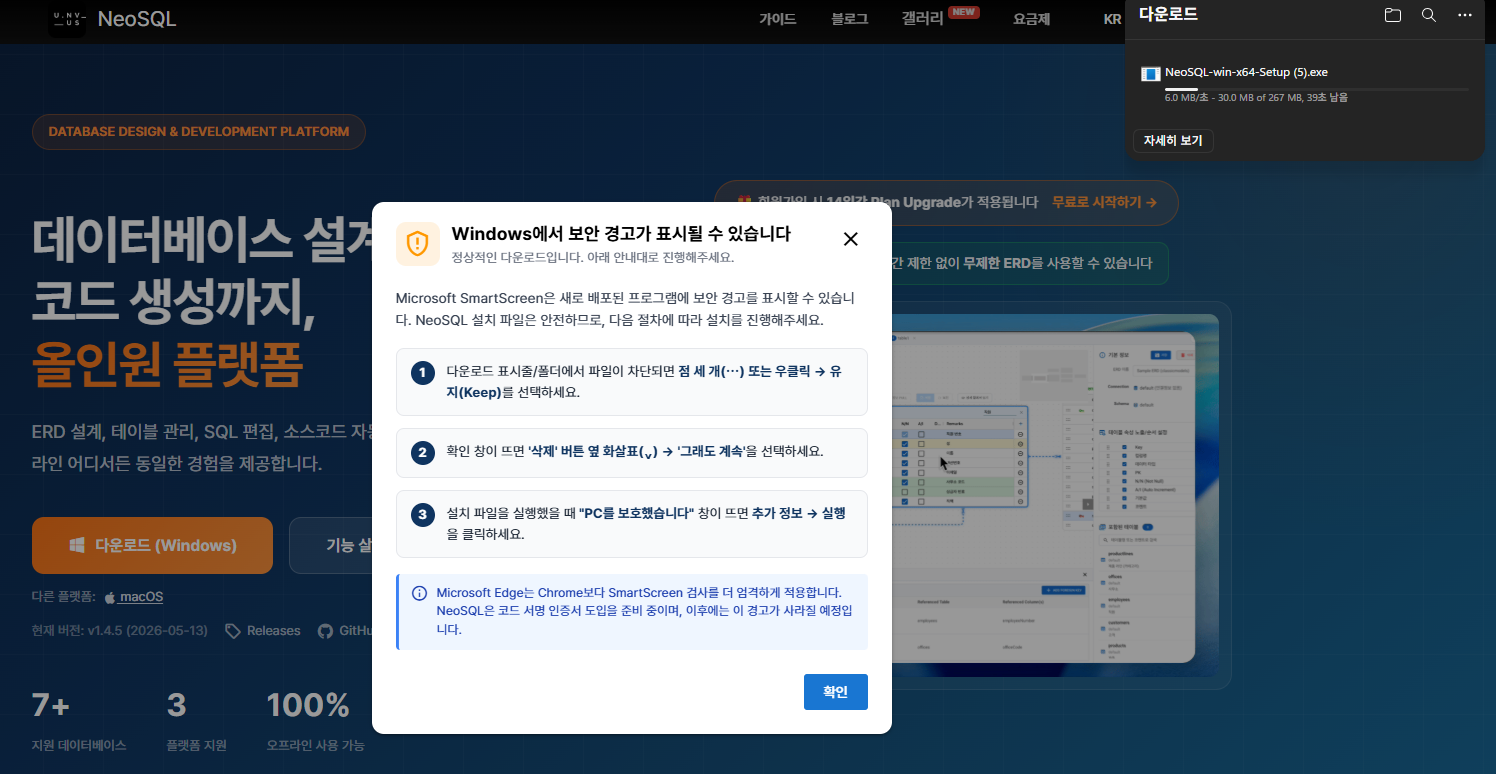Click the NEW badge beside 갤러리
This screenshot has width=1496, height=774.
(x=964, y=12)
